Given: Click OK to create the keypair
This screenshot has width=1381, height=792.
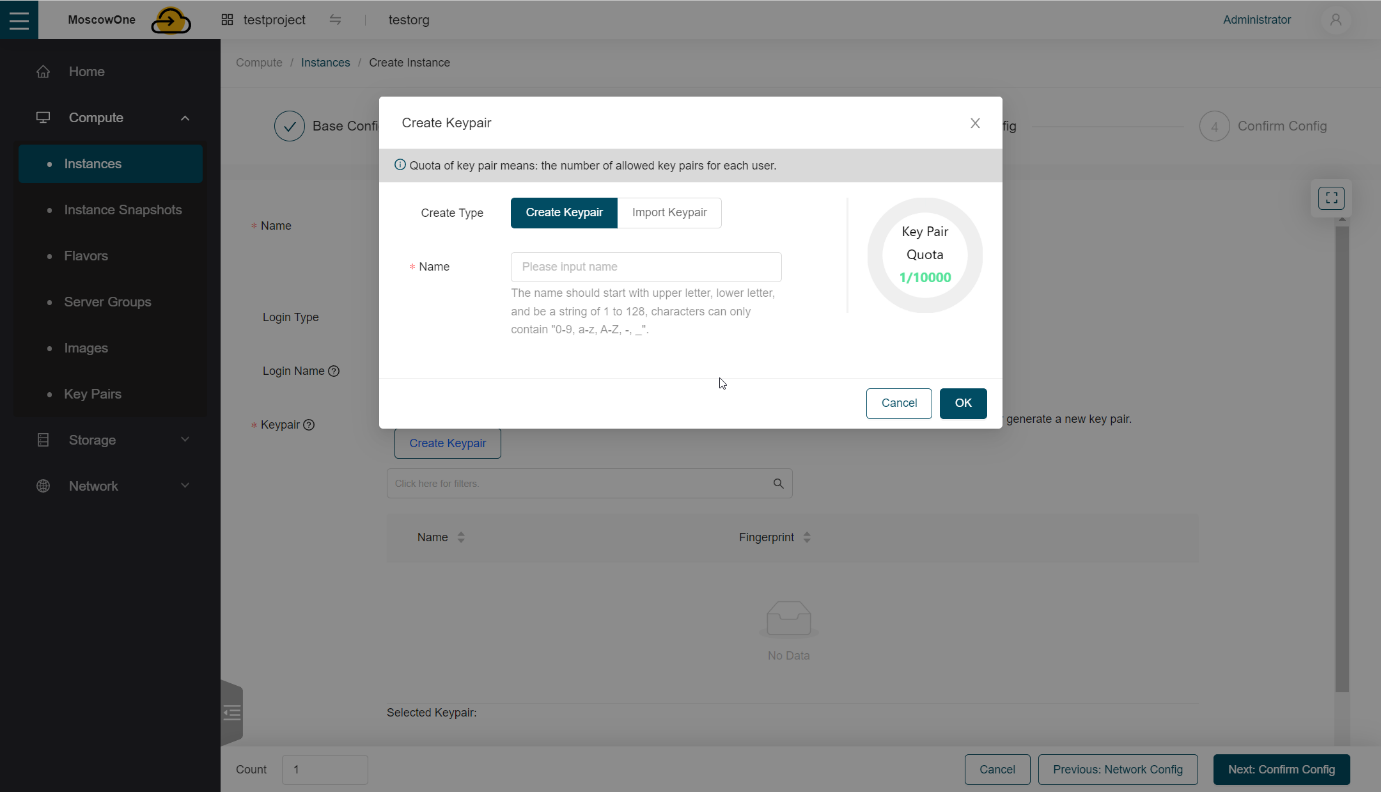Looking at the screenshot, I should pyautogui.click(x=962, y=403).
